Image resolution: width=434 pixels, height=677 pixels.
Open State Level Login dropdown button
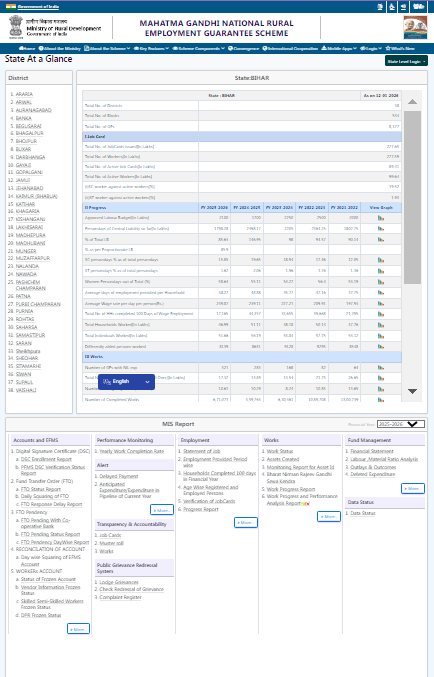406,61
